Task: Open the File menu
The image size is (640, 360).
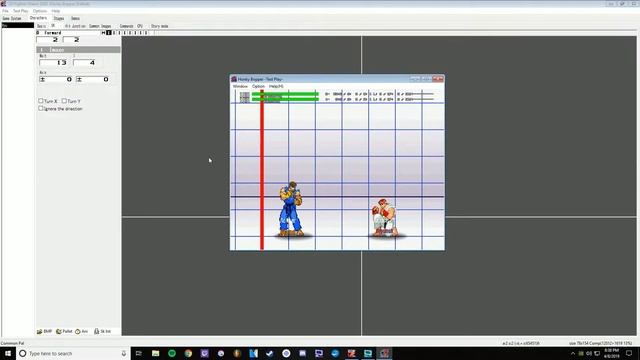Action: (5, 11)
